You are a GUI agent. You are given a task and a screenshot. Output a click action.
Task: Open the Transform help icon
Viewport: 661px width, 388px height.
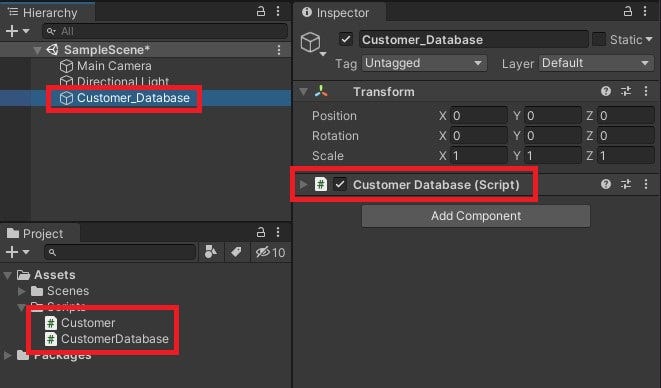[606, 91]
